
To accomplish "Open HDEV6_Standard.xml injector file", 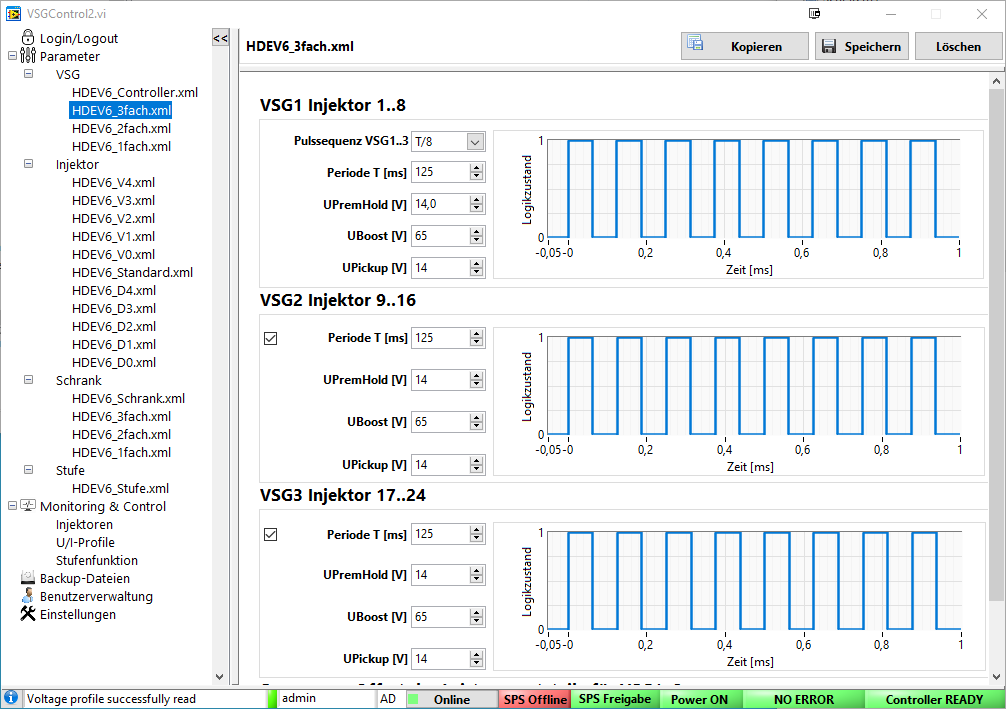I will pos(132,272).
